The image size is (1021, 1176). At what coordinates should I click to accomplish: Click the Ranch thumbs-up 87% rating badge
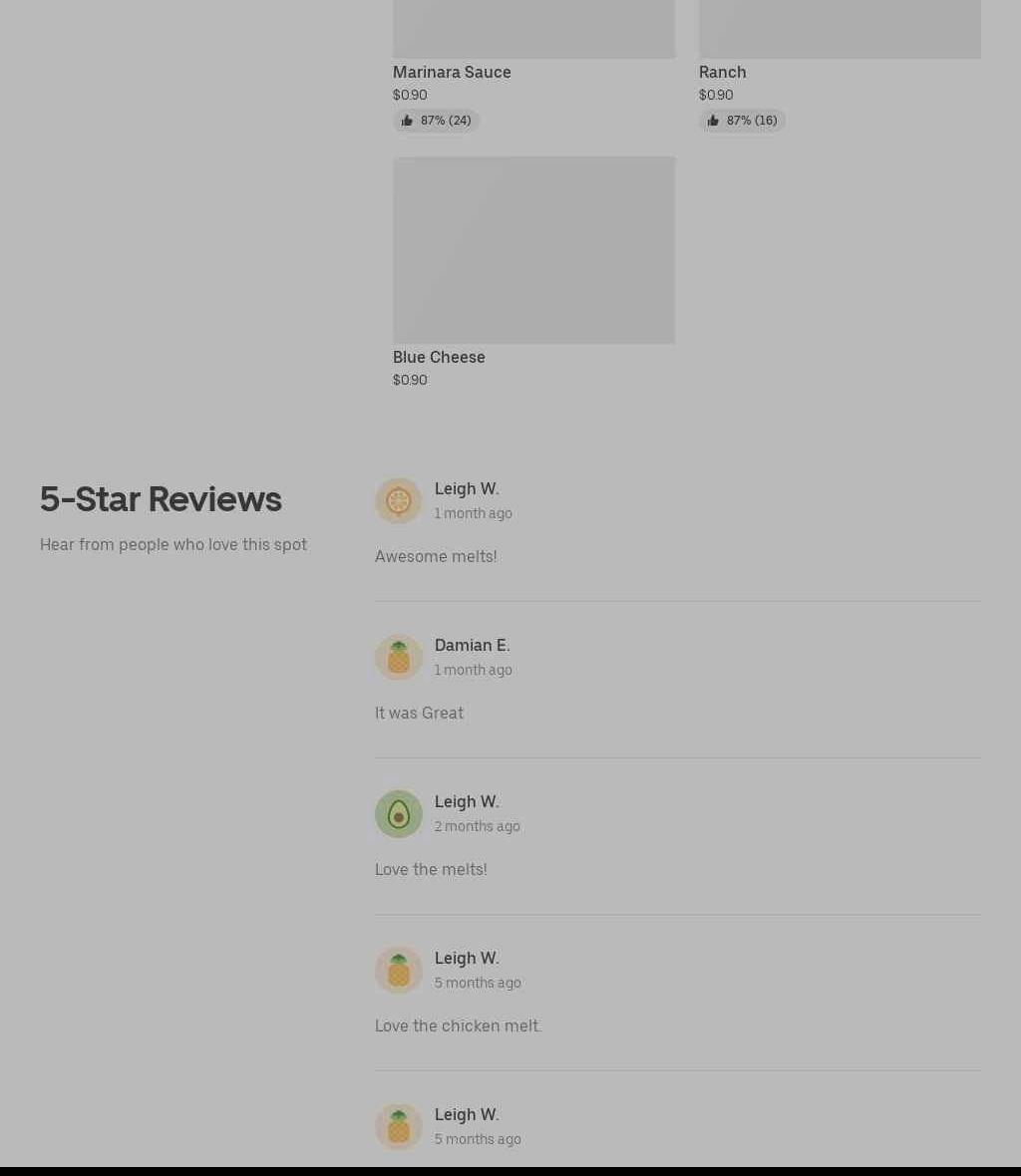(x=742, y=121)
